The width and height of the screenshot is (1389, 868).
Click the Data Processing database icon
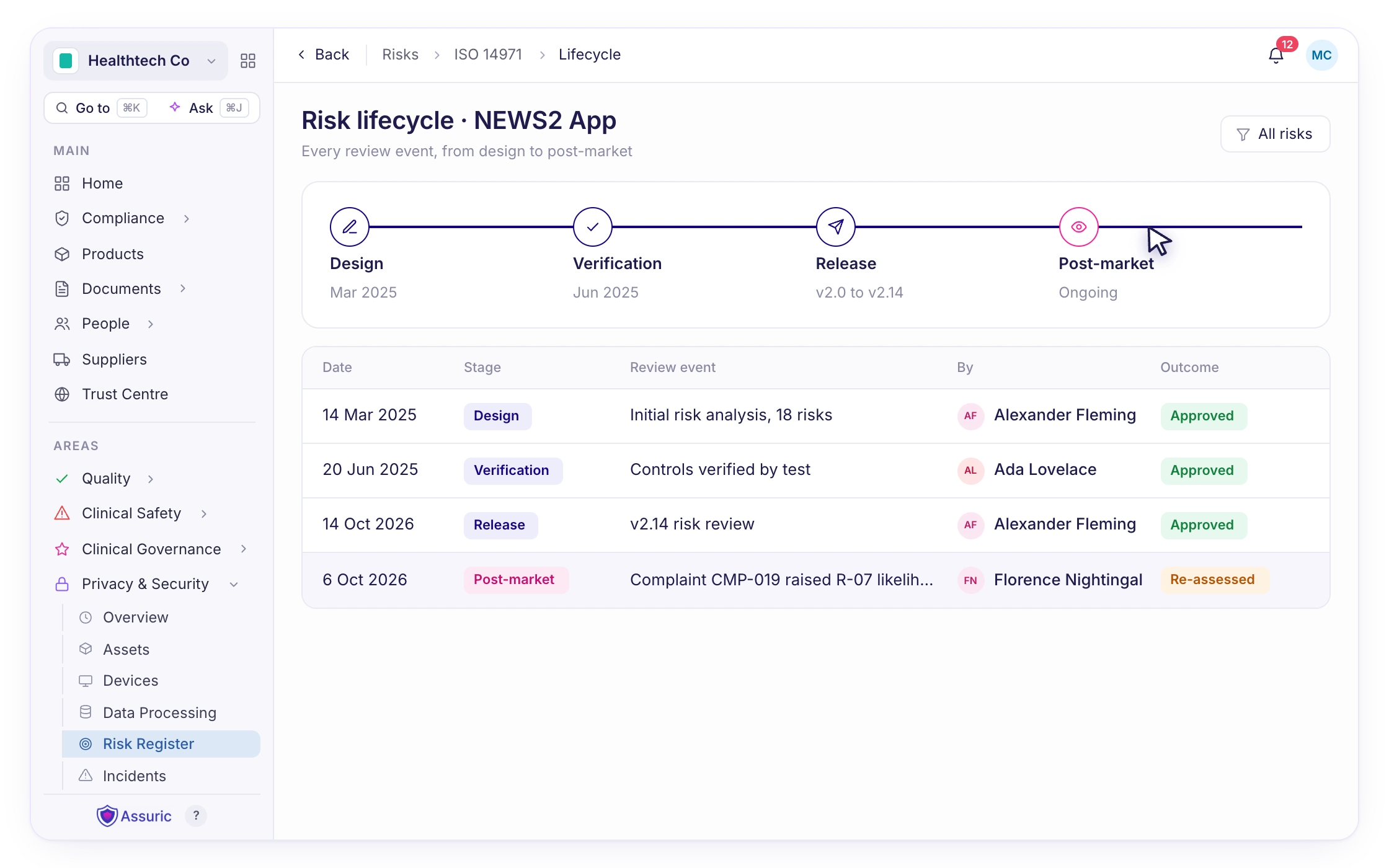point(86,712)
